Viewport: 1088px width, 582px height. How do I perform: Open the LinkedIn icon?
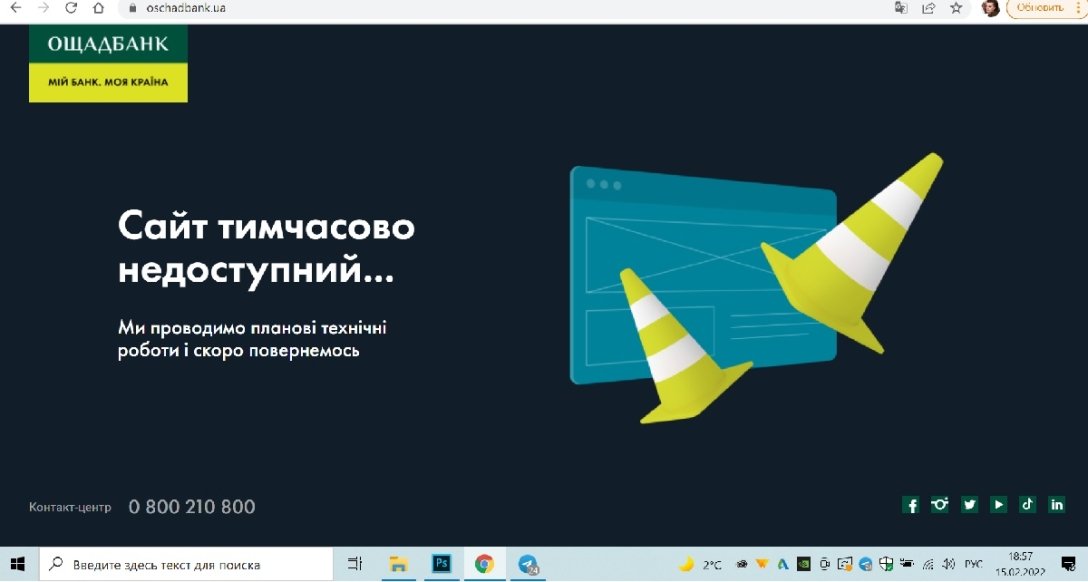pos(1056,505)
